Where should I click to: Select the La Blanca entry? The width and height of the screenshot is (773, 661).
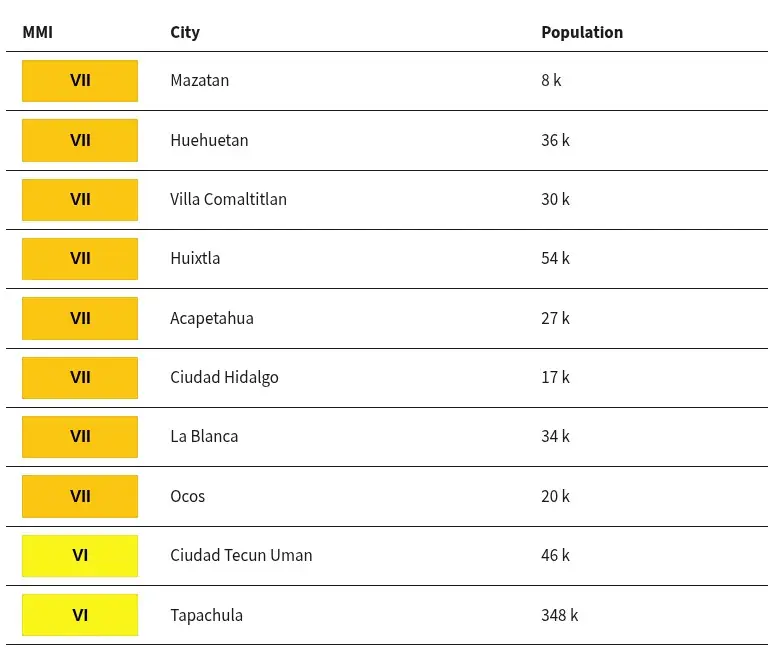[204, 436]
